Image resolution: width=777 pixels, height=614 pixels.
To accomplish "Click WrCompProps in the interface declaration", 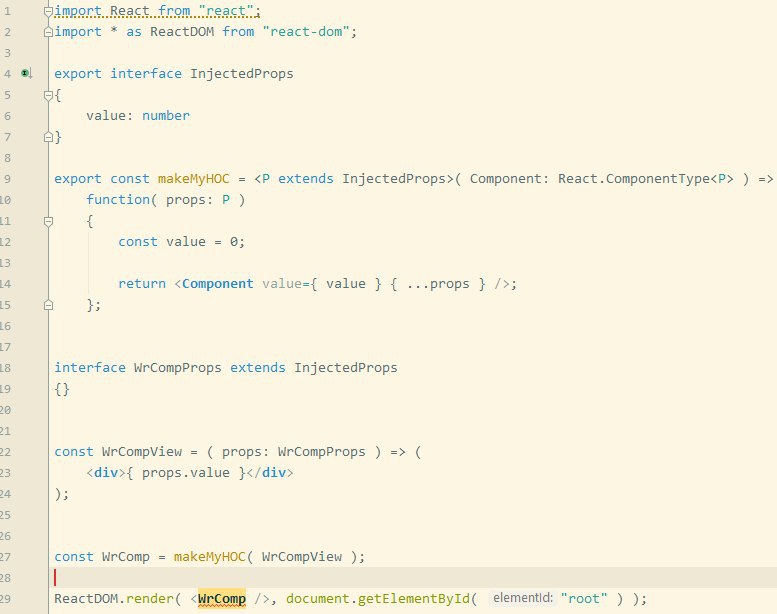I will pyautogui.click(x=177, y=368).
